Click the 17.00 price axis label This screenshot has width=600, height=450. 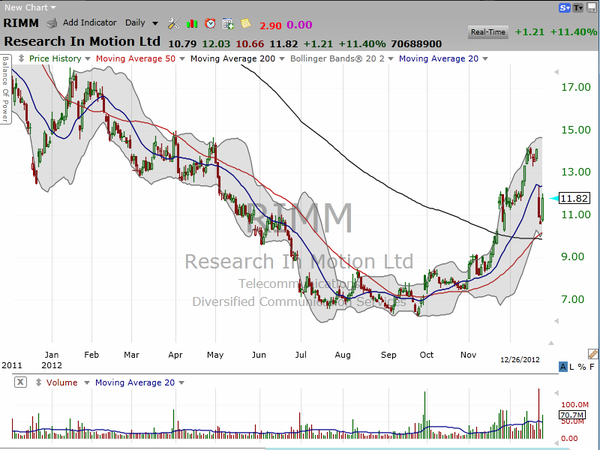pyautogui.click(x=576, y=87)
